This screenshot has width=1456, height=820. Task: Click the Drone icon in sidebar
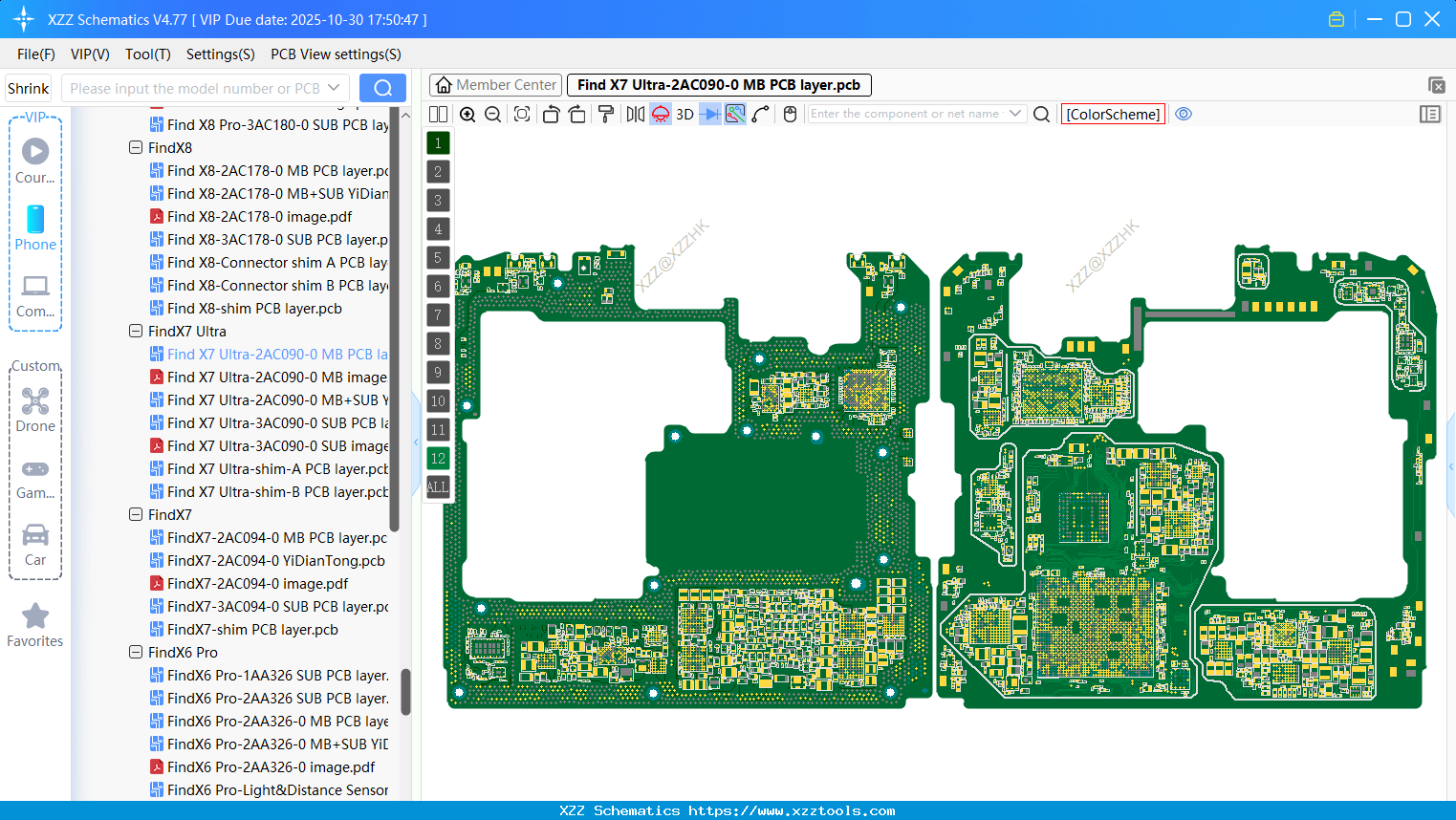34,401
